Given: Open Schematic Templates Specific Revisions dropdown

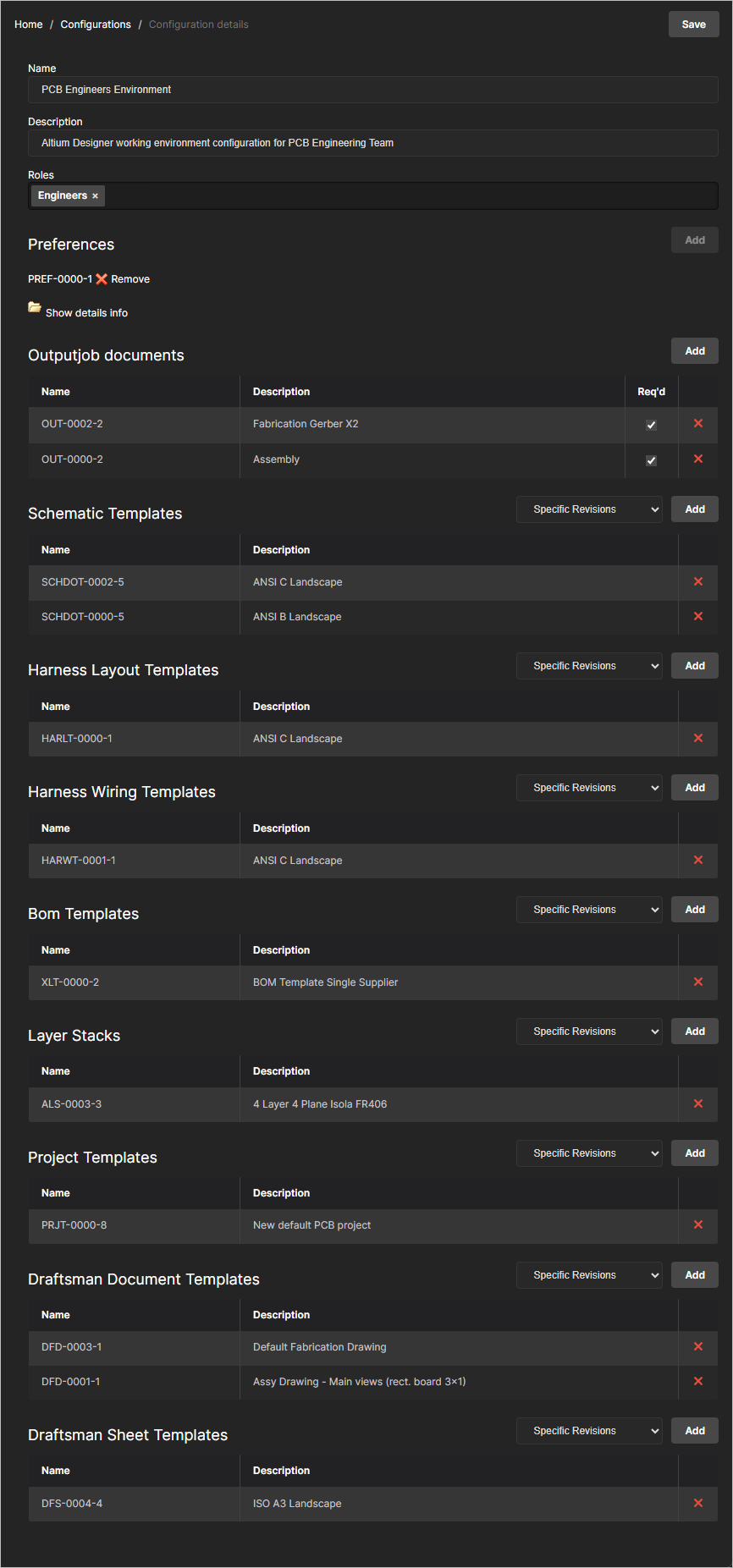Looking at the screenshot, I should 589,509.
